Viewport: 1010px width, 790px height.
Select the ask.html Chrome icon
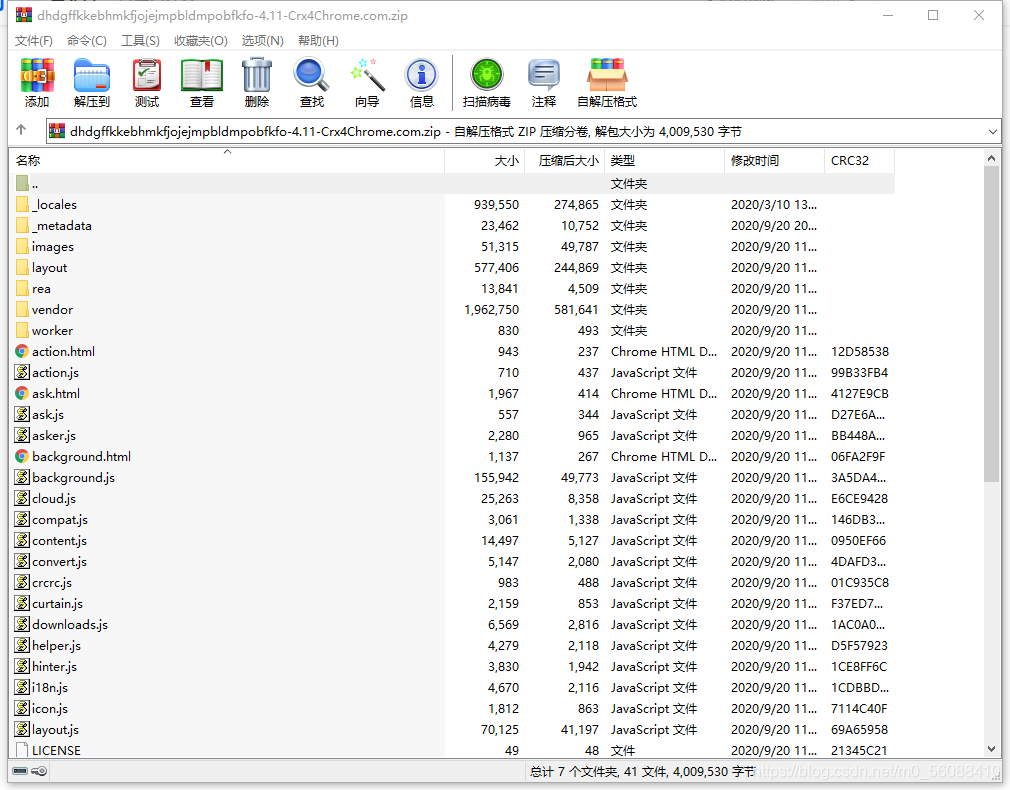22,394
